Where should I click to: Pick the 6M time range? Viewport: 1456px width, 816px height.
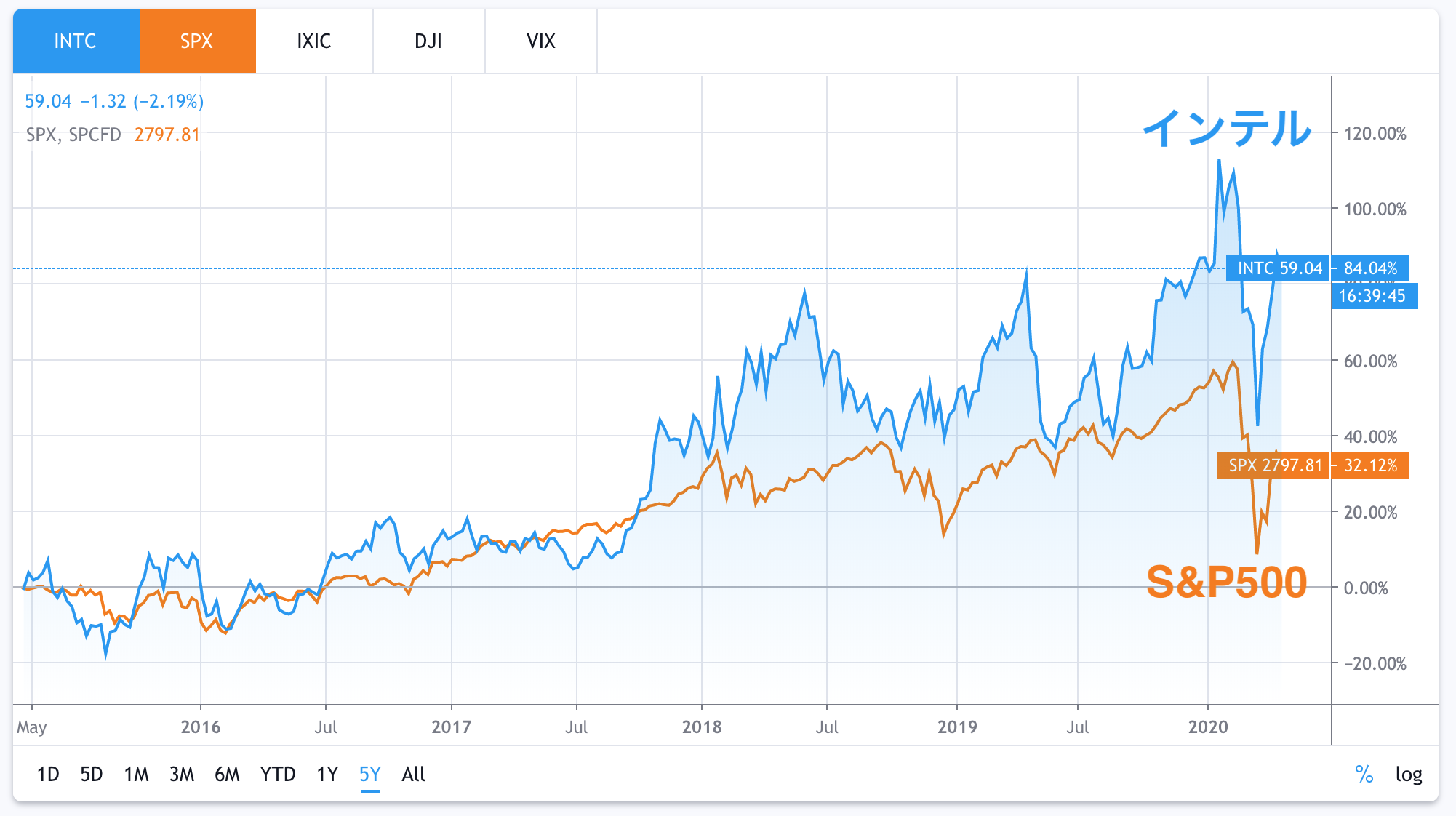227,775
